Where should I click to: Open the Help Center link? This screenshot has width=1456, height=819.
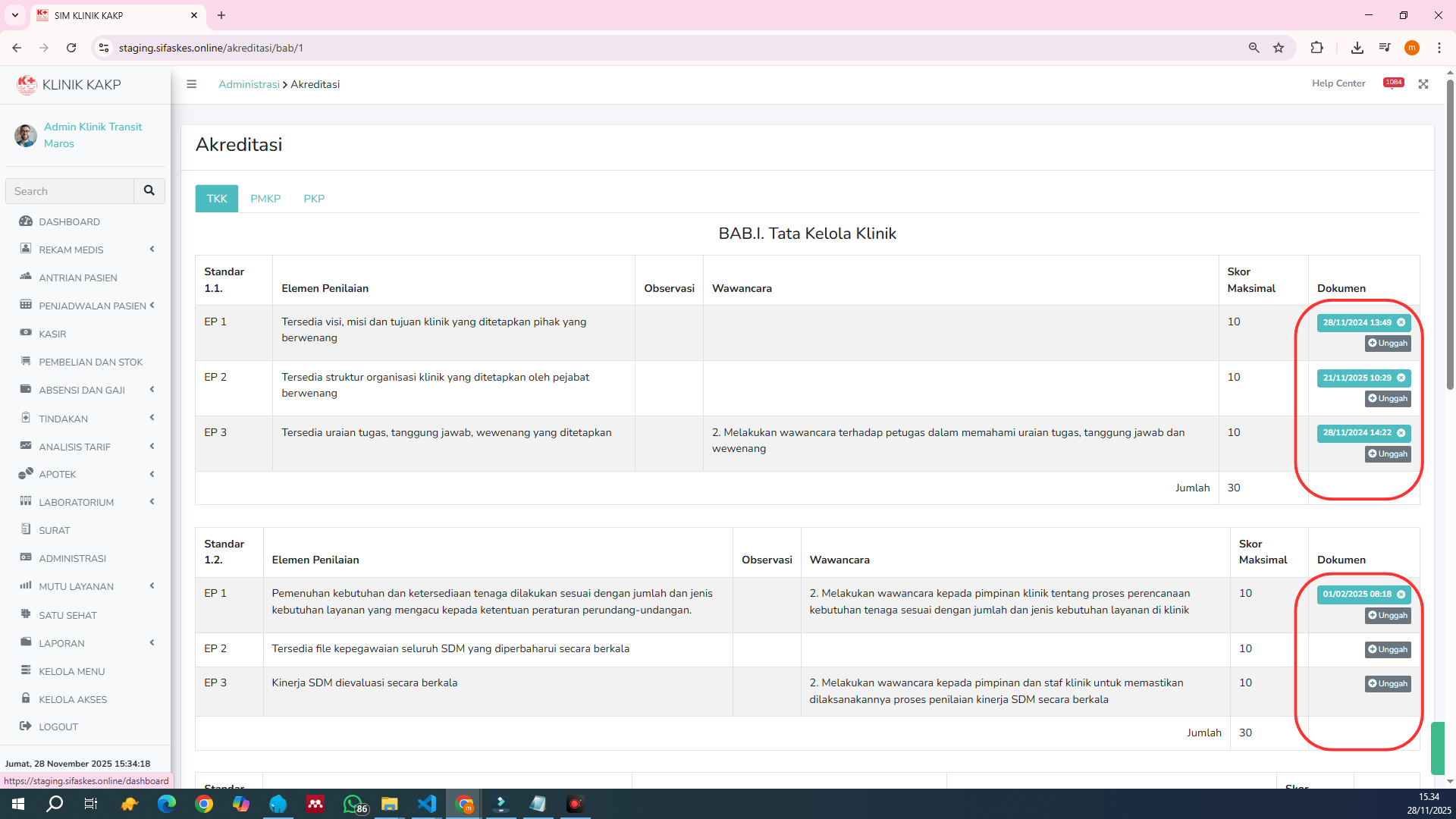pos(1338,83)
